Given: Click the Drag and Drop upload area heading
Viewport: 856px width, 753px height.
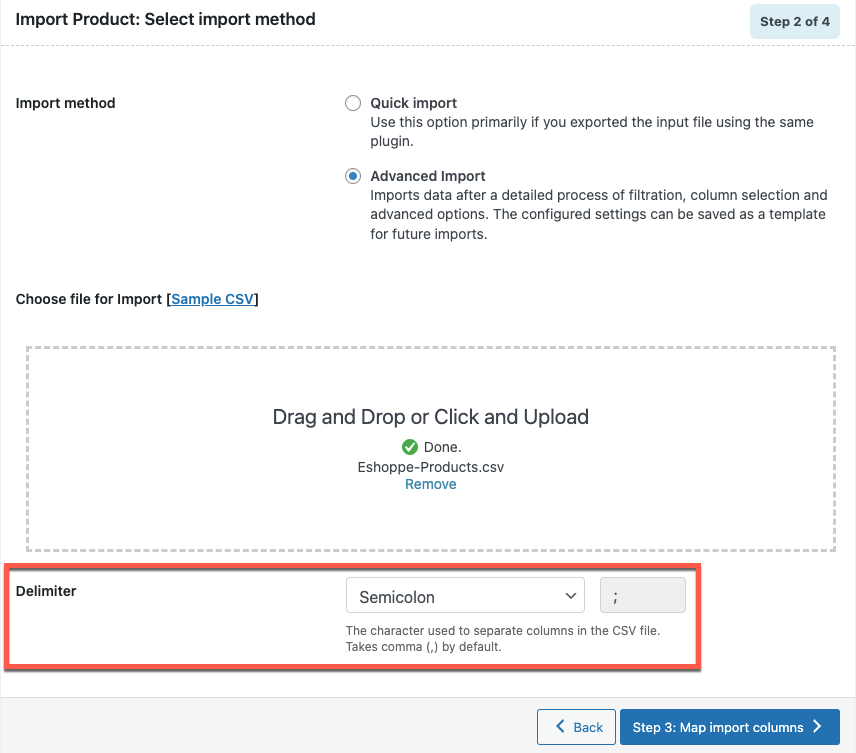Looking at the screenshot, I should tap(430, 417).
